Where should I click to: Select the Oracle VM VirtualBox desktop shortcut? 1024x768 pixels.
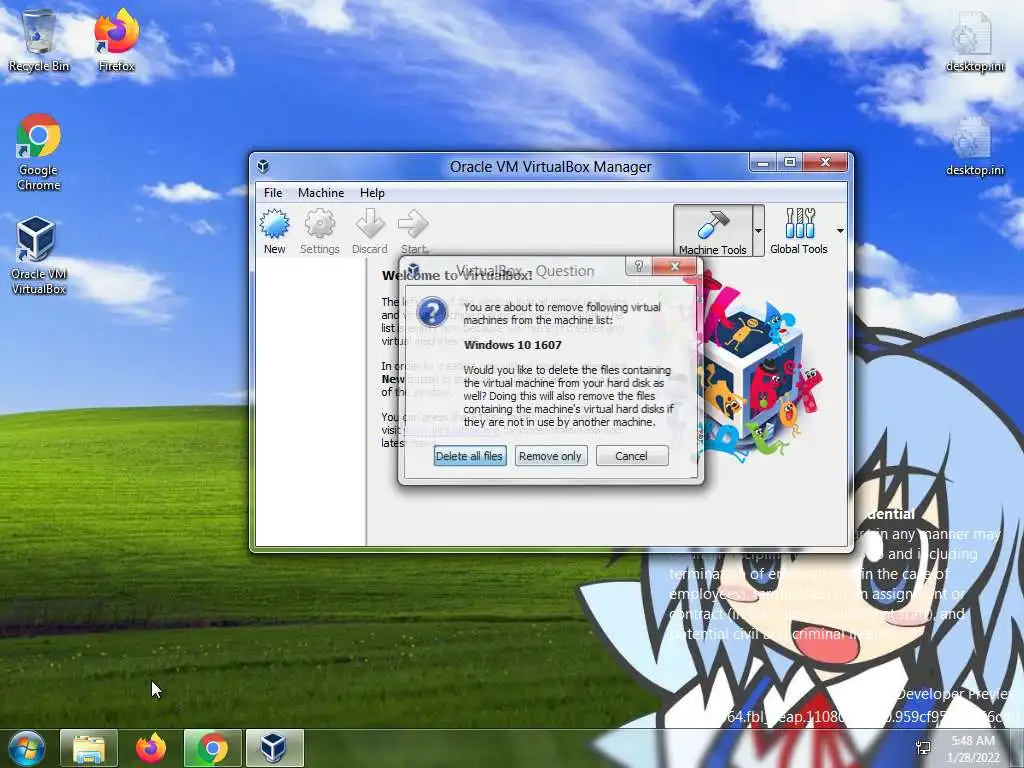click(39, 256)
